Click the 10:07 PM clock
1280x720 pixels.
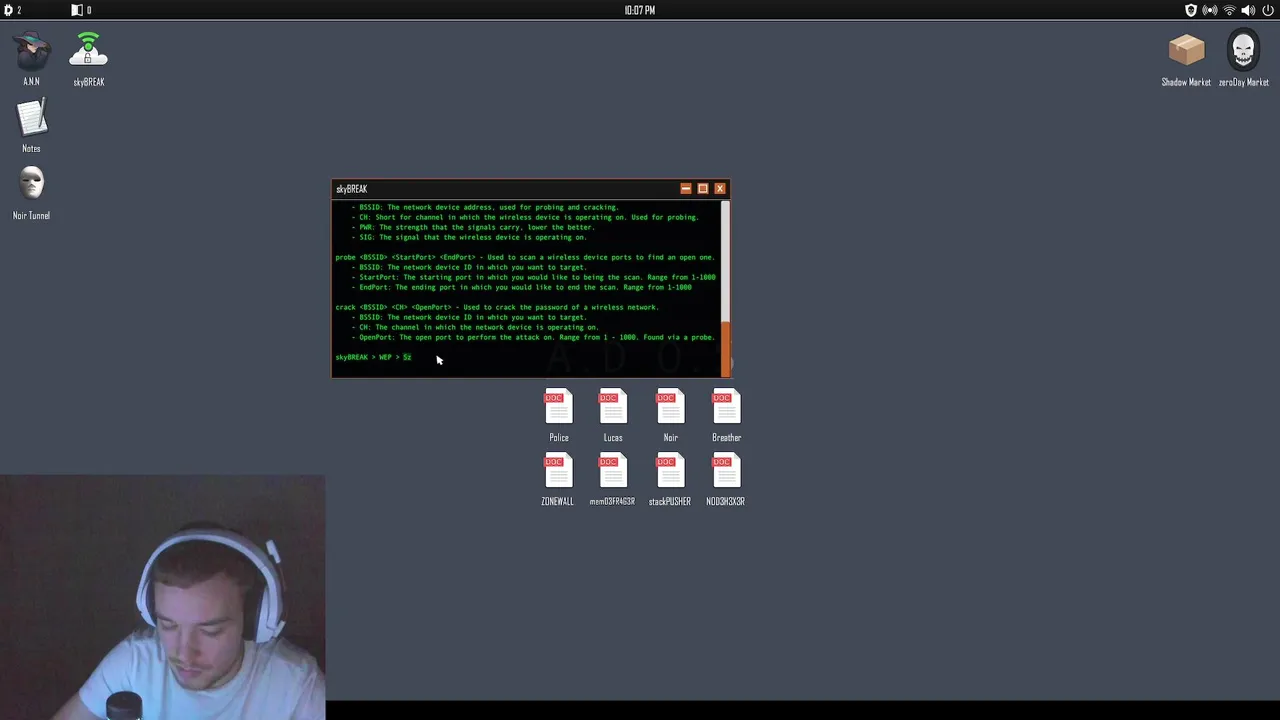[640, 10]
